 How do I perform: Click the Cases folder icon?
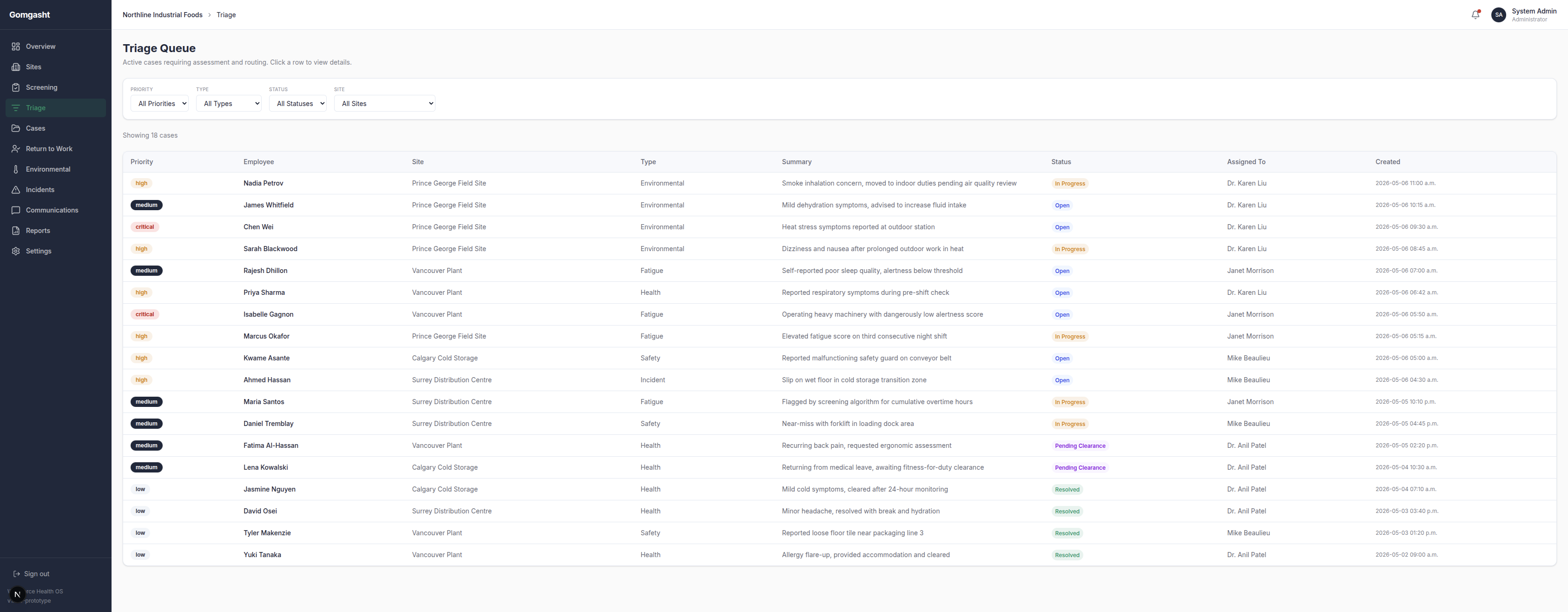pos(16,128)
